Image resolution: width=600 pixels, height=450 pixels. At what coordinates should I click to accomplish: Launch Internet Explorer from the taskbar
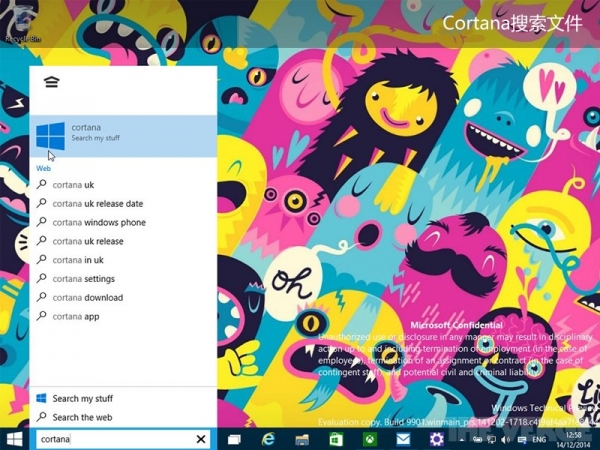(x=268, y=439)
